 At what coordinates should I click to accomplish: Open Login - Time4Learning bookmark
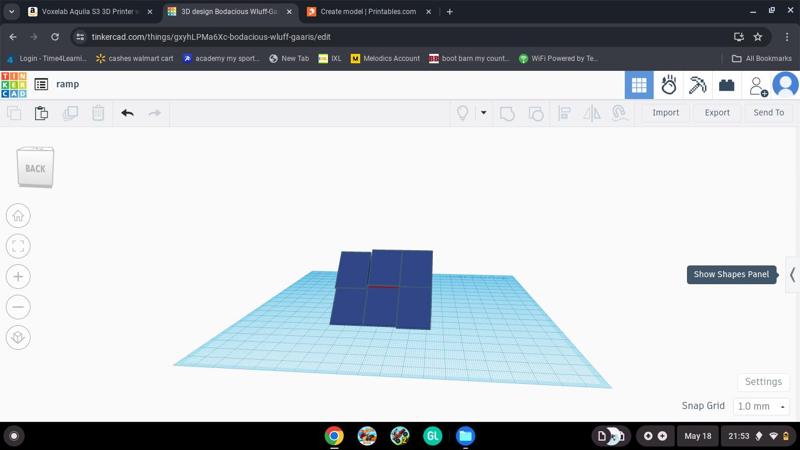[47, 59]
